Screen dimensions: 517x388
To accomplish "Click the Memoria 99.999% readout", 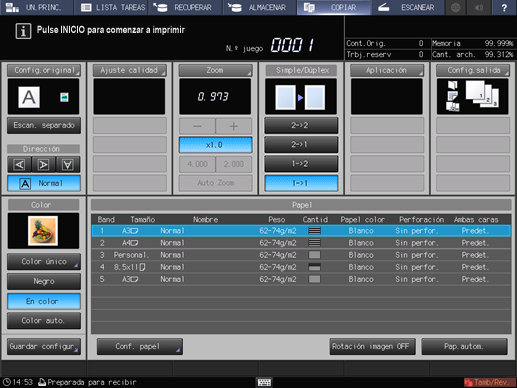I will (473, 43).
